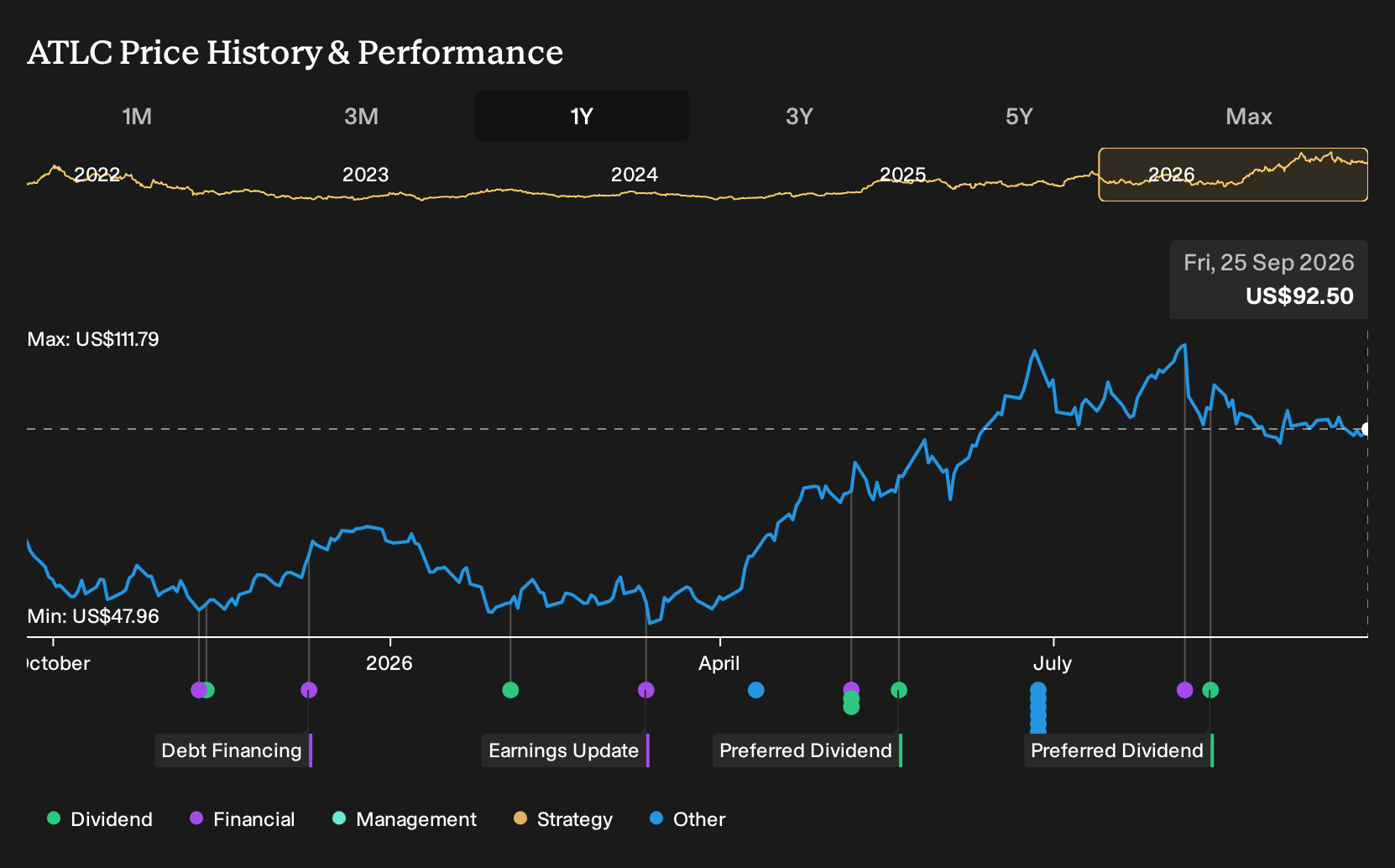This screenshot has height=868, width=1395.
Task: Jump to 2022 on the overview chart
Action: click(x=97, y=175)
